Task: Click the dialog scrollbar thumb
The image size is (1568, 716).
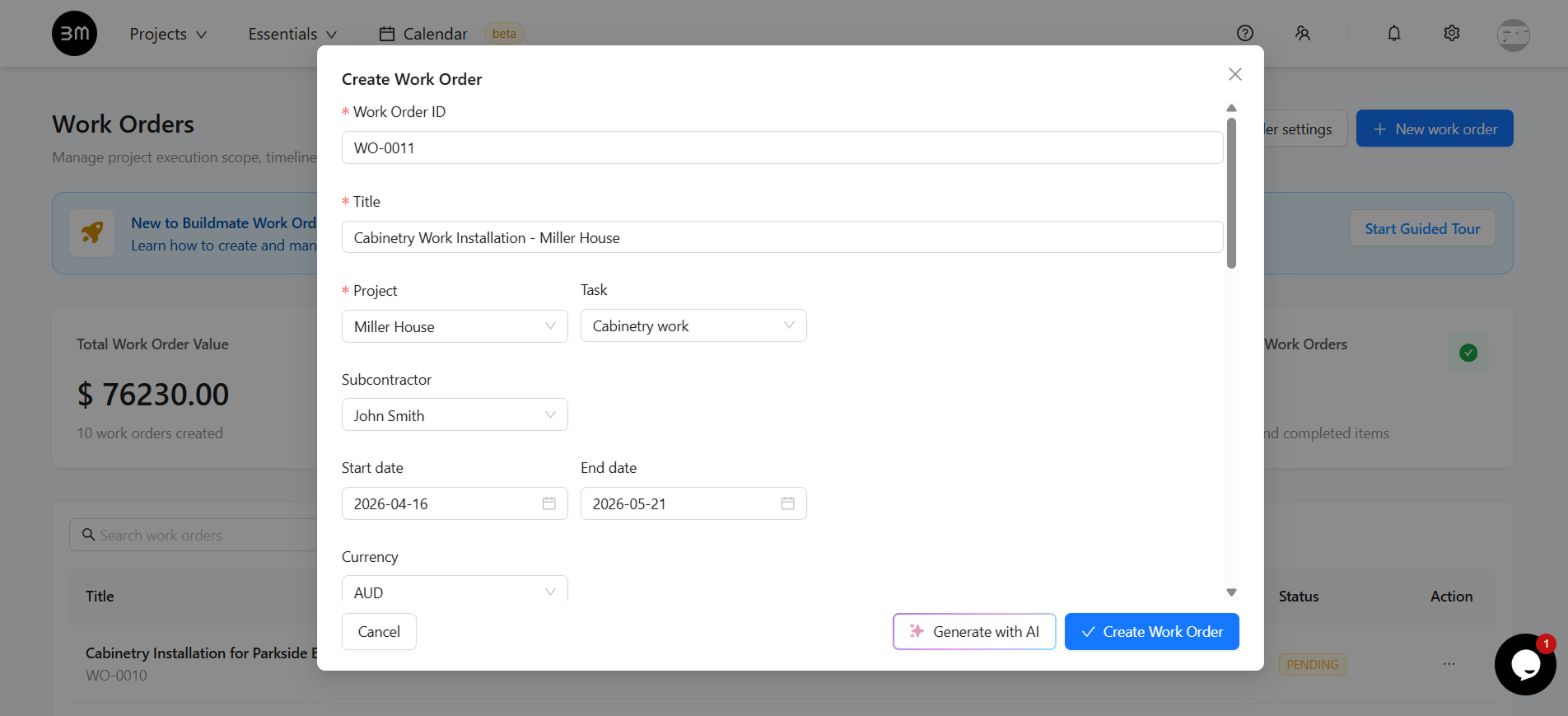Action: click(x=1232, y=193)
